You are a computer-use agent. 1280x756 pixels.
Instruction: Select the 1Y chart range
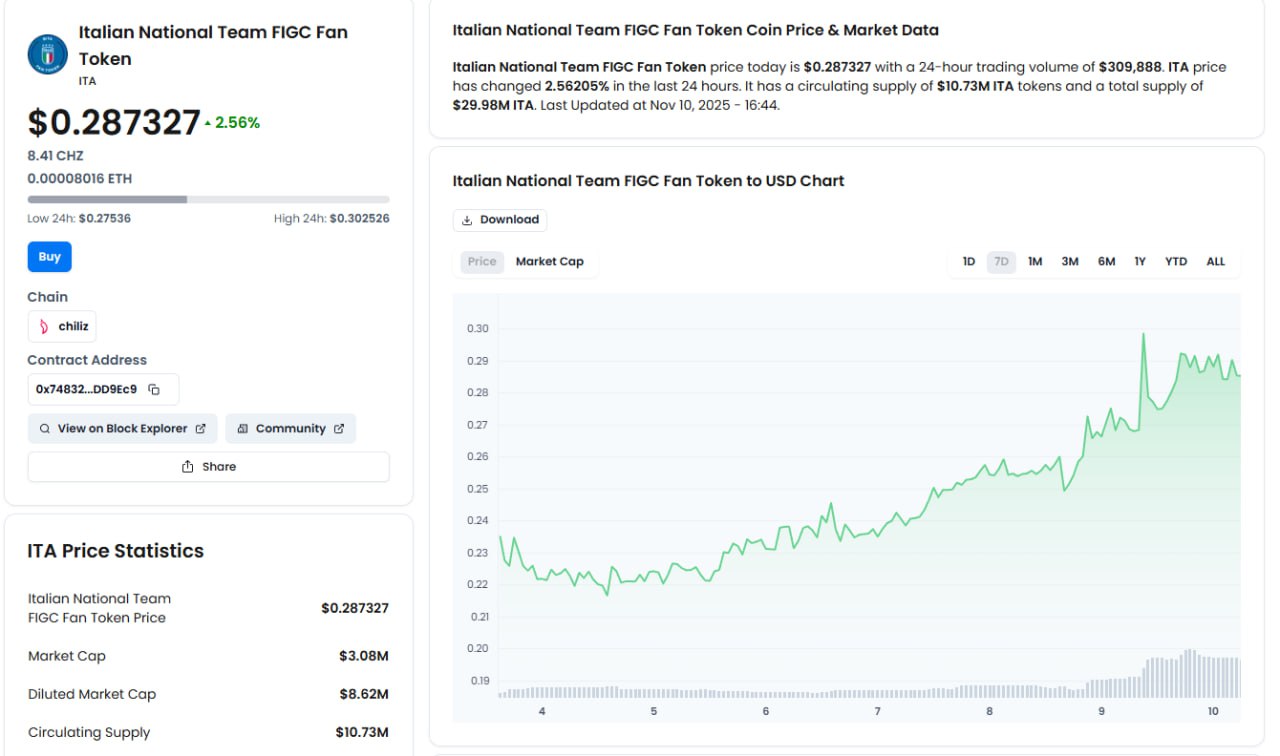tap(1140, 262)
